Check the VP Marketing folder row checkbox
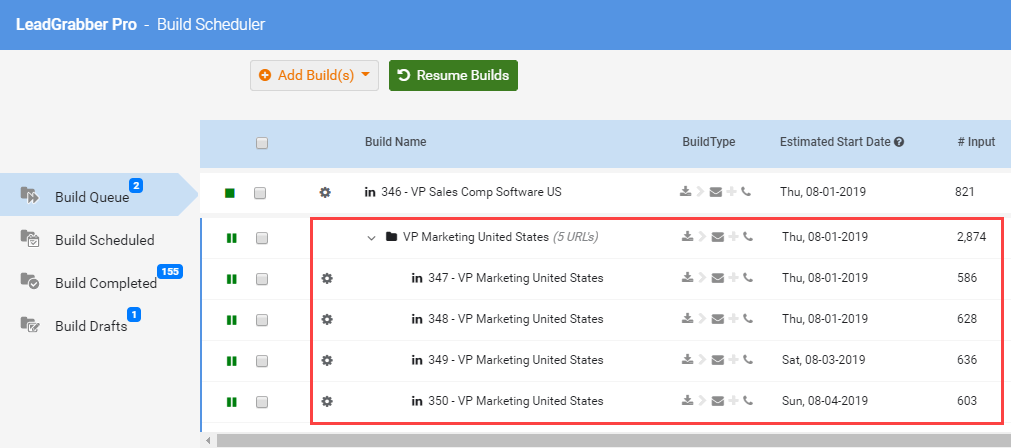1011x448 pixels. tap(262, 238)
